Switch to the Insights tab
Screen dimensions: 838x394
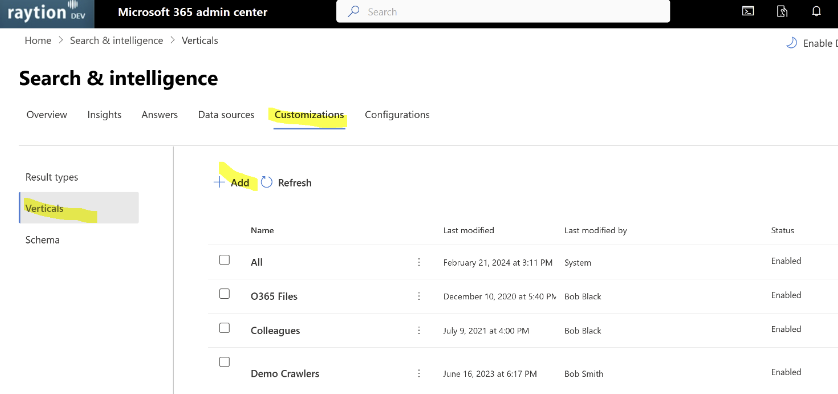pyautogui.click(x=104, y=114)
